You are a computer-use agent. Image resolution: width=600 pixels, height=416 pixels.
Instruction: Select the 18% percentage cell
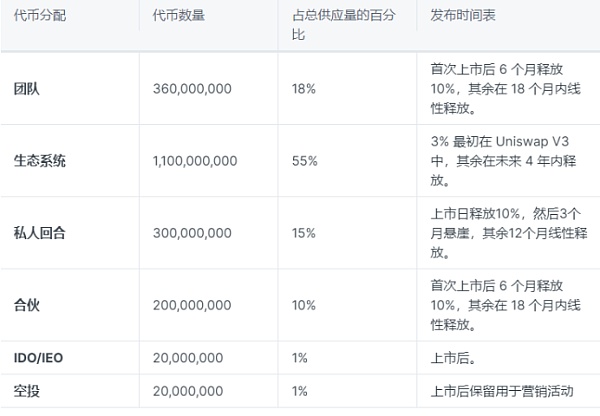304,89
